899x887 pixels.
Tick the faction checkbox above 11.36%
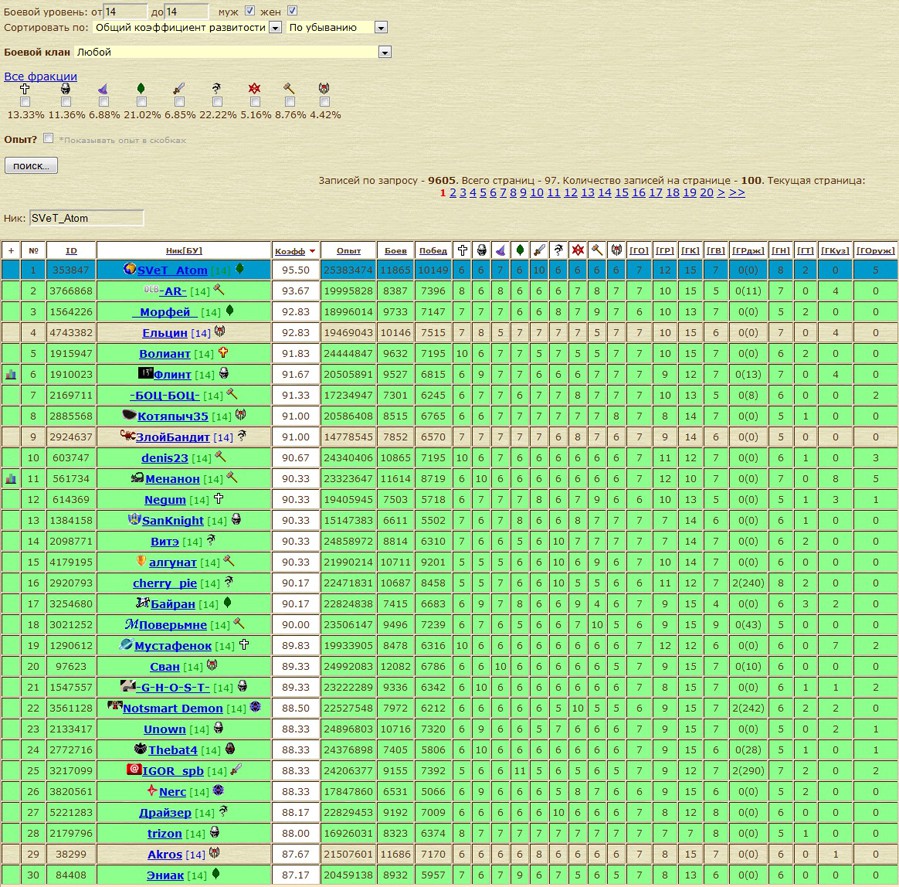point(66,101)
